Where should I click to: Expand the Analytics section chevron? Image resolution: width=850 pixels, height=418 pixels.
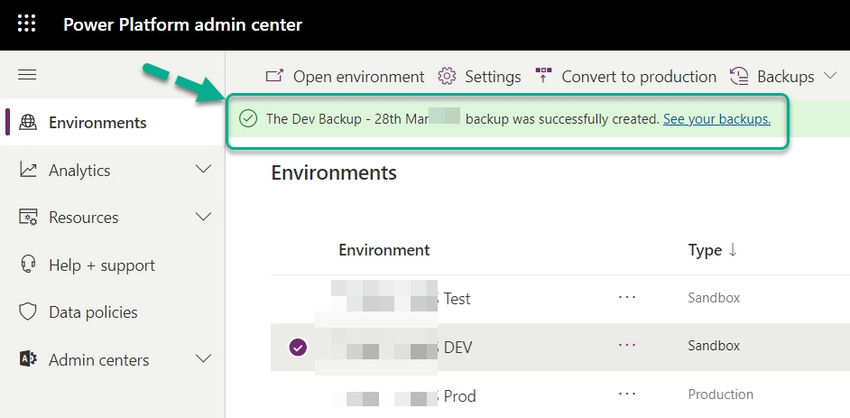point(203,170)
